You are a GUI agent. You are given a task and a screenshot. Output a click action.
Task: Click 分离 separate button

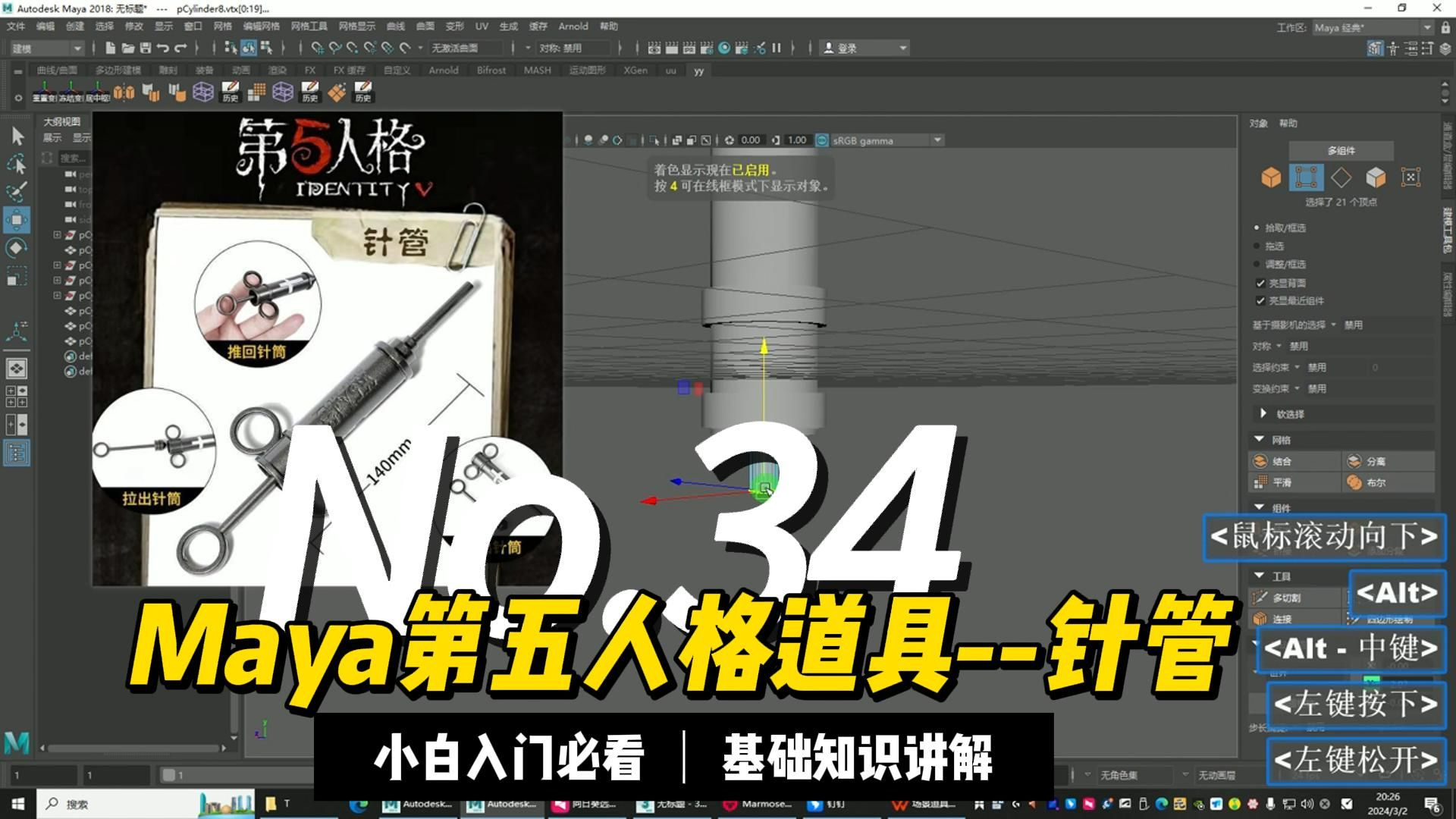point(1389,461)
